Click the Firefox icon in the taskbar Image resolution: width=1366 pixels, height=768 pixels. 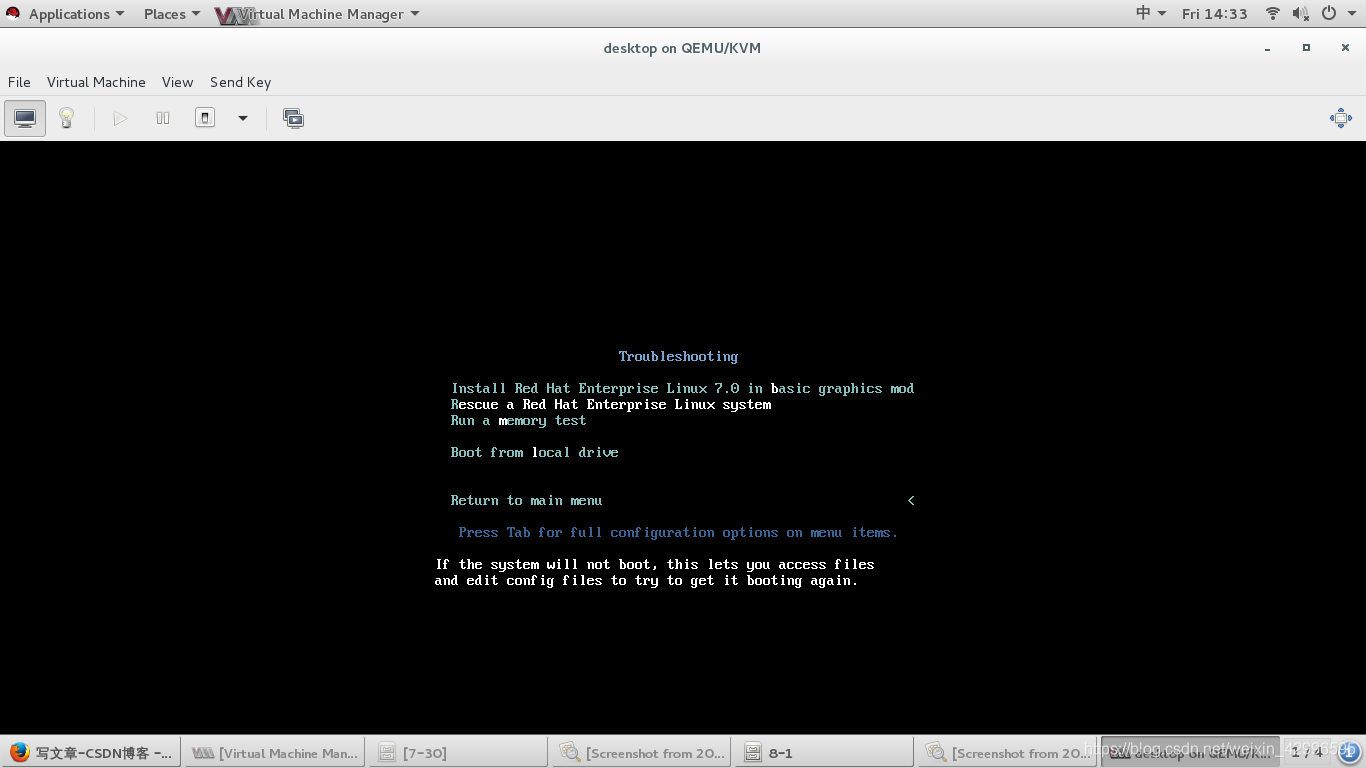click(x=19, y=753)
